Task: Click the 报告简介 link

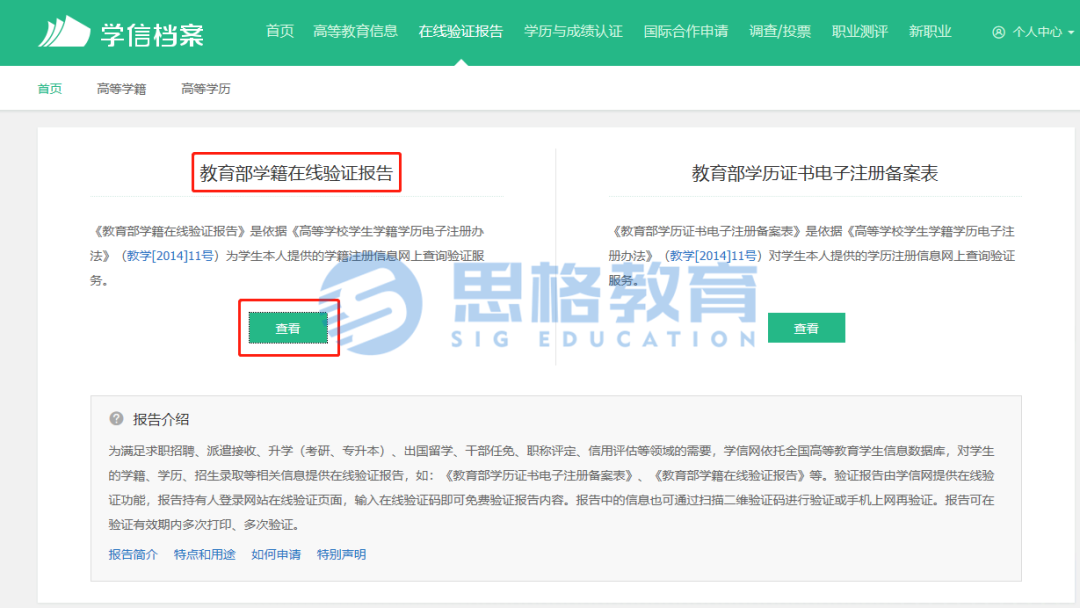Action: pos(135,554)
